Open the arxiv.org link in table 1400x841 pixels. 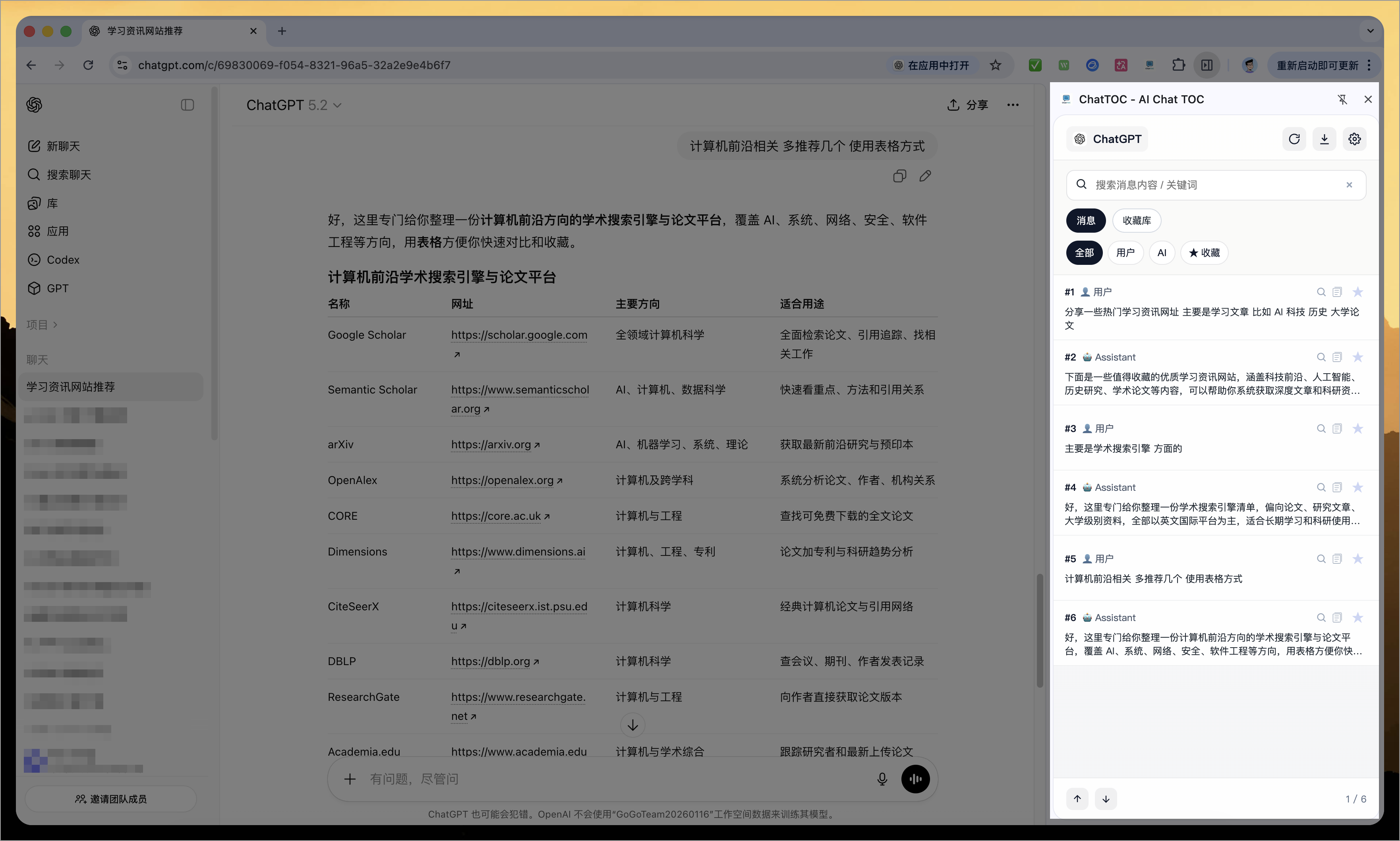(x=491, y=445)
